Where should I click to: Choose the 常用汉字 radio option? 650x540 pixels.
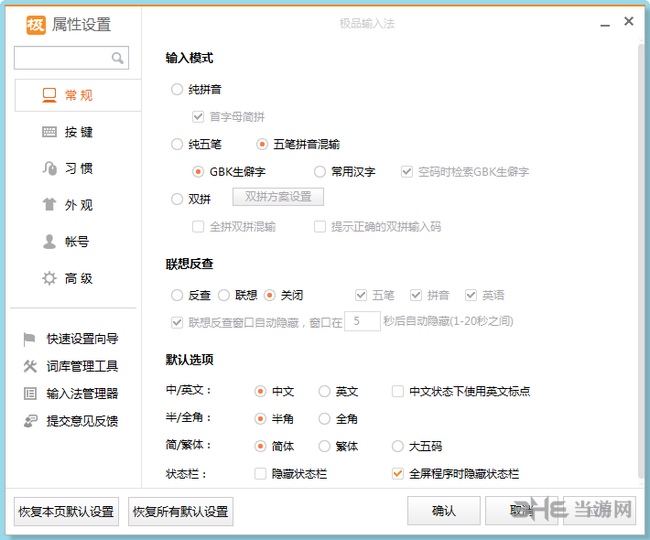pyautogui.click(x=320, y=172)
